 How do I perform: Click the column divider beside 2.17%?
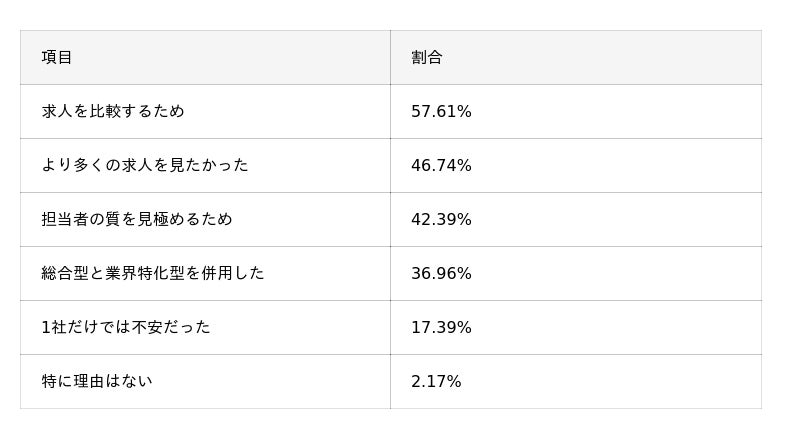390,382
